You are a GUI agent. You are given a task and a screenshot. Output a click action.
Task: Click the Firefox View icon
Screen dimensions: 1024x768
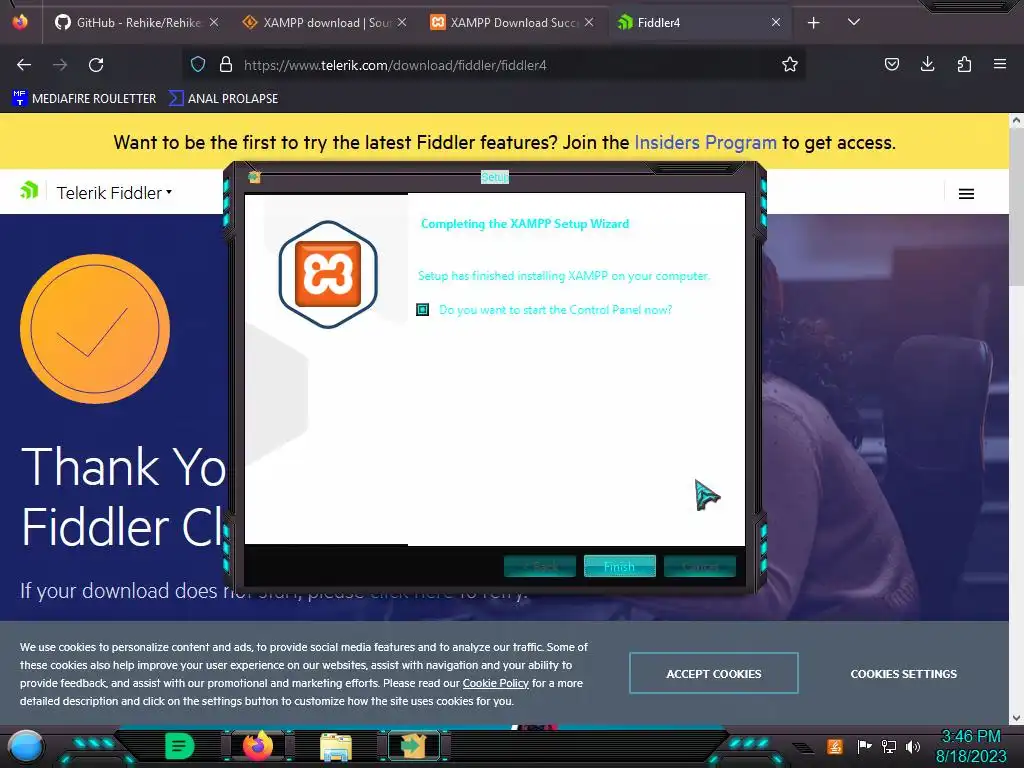tap(20, 22)
